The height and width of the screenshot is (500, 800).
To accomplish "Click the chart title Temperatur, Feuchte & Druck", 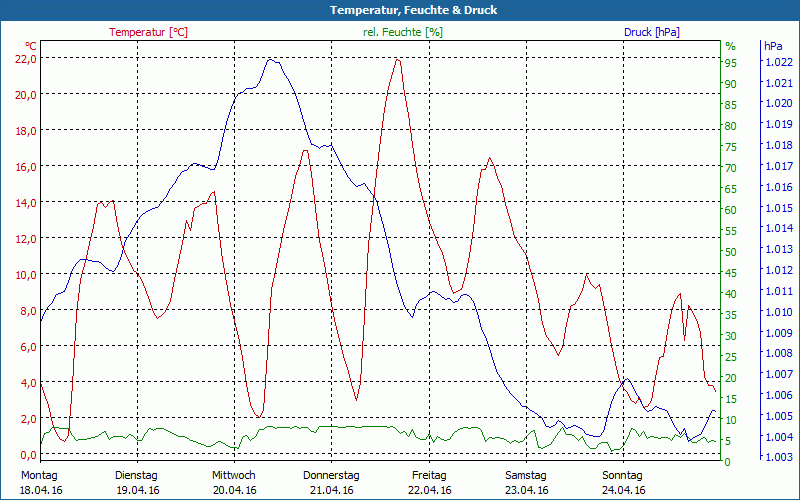I will click(x=400, y=10).
